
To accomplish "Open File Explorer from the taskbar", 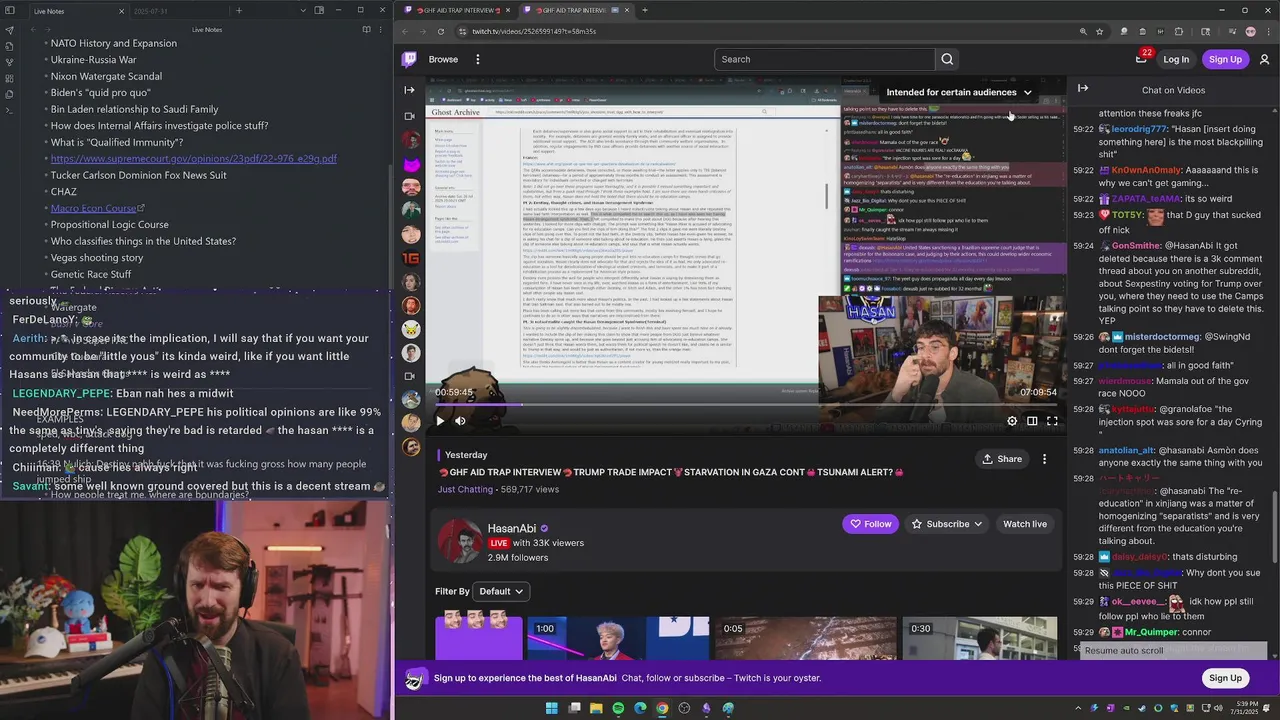I will coord(596,708).
